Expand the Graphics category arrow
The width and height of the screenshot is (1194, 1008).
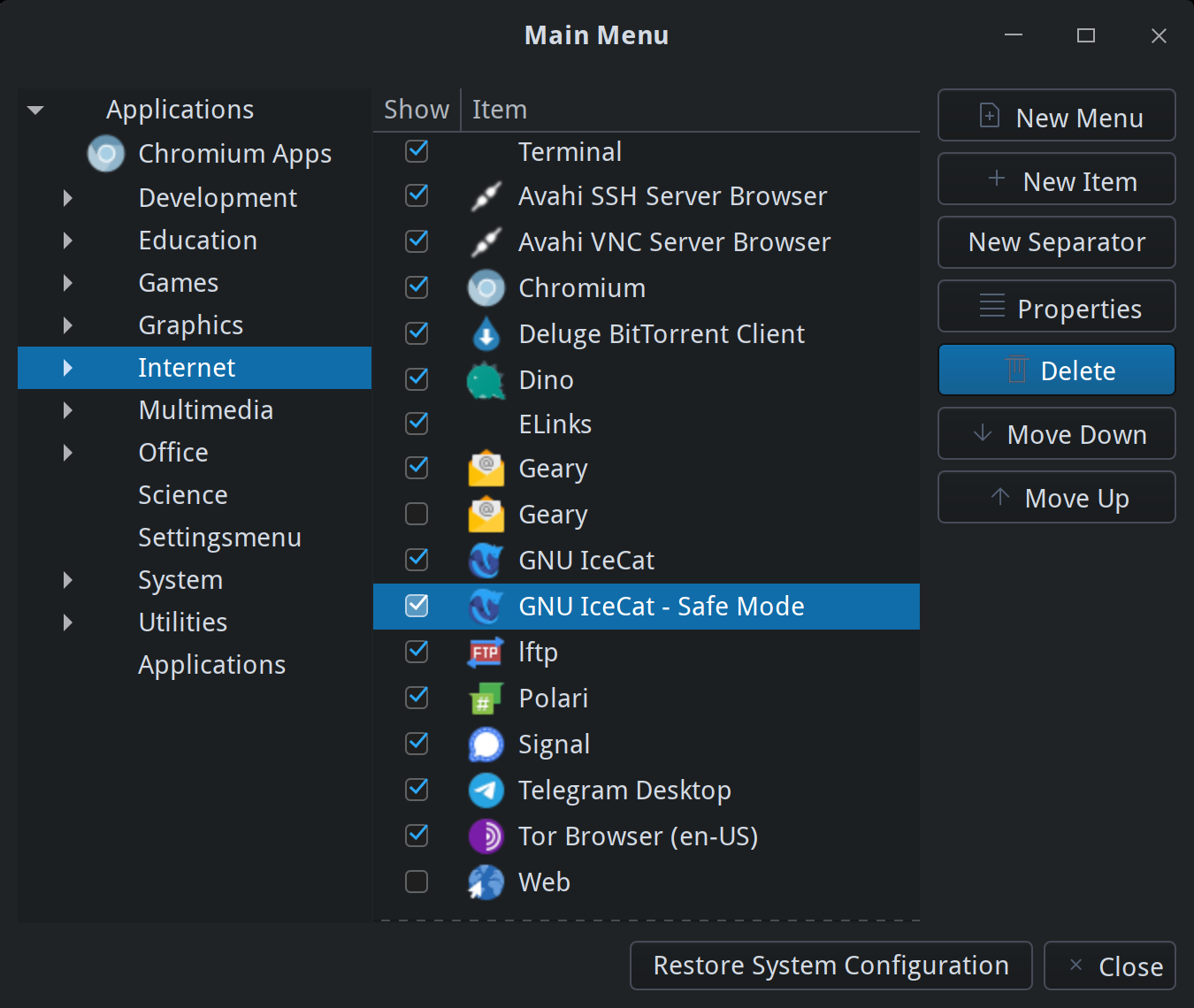click(x=68, y=325)
